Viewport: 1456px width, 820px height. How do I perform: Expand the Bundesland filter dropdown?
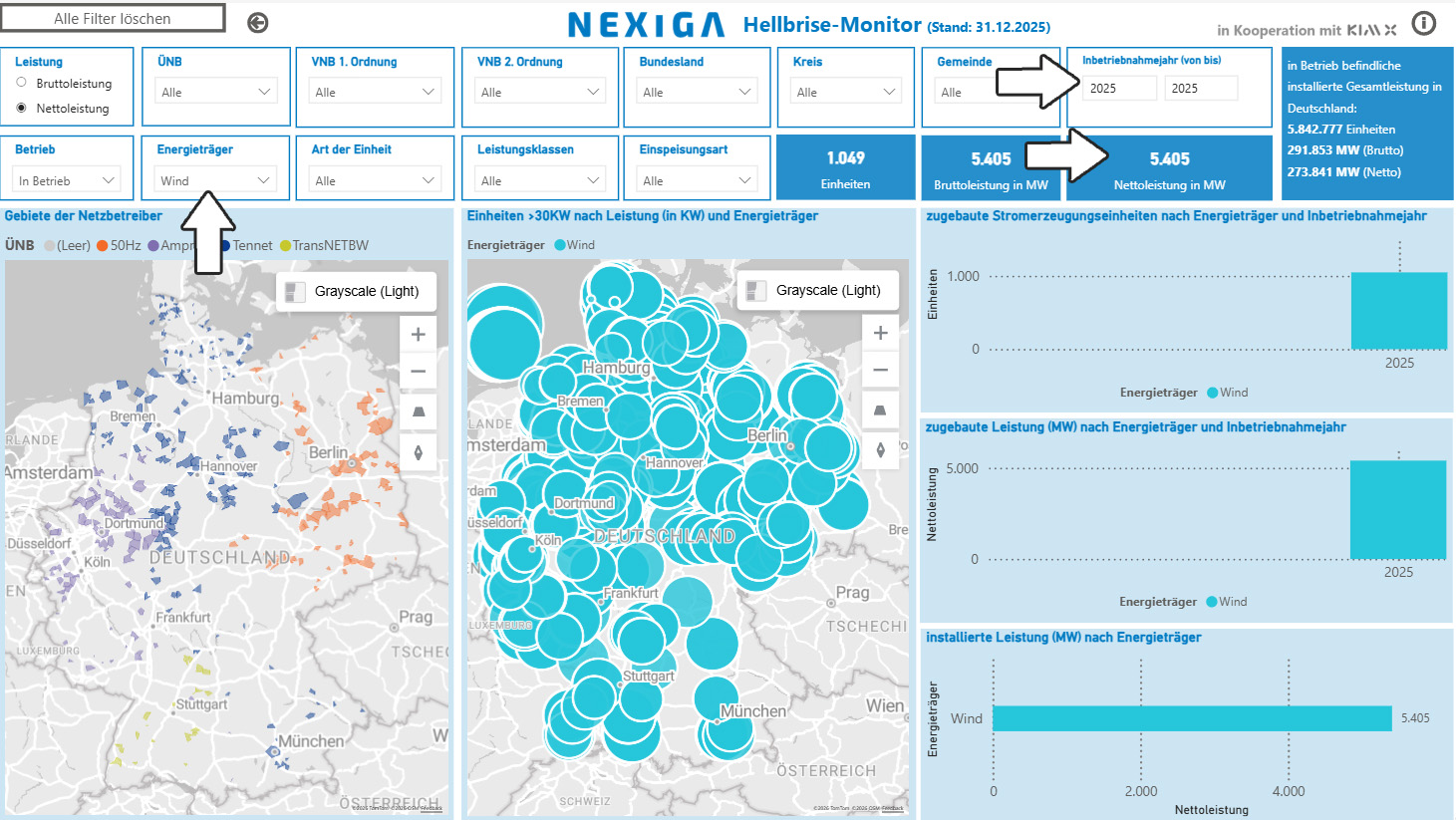point(697,92)
